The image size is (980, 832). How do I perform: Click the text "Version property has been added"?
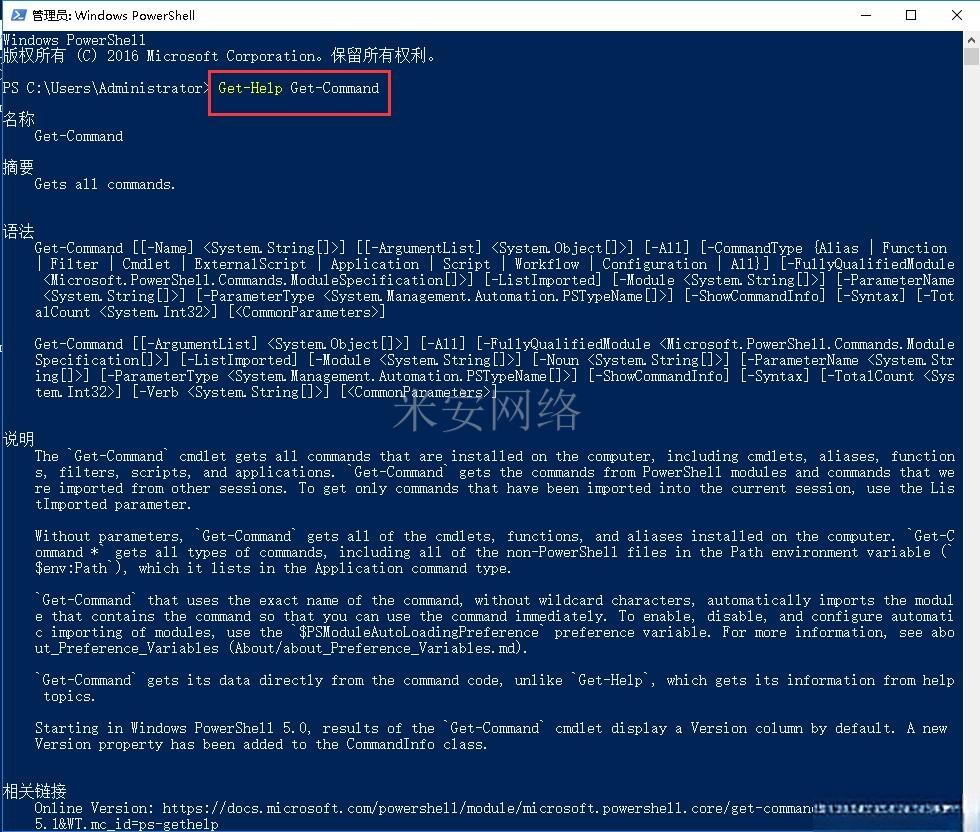coord(162,744)
